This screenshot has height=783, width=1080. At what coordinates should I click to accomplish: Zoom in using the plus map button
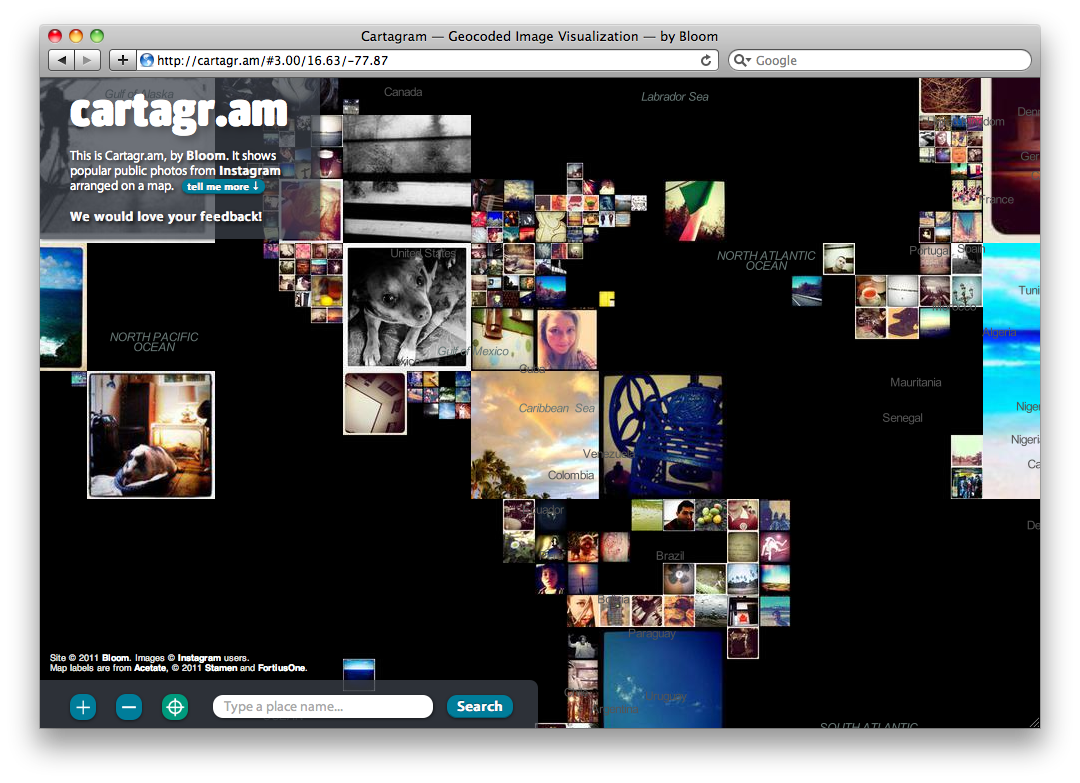[83, 707]
